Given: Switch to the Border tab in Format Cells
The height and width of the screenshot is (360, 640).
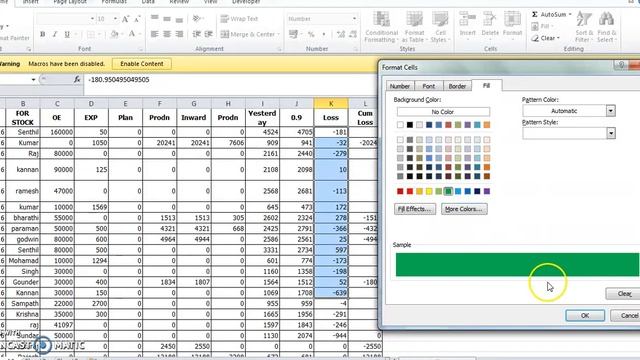Looking at the screenshot, I should [457, 86].
